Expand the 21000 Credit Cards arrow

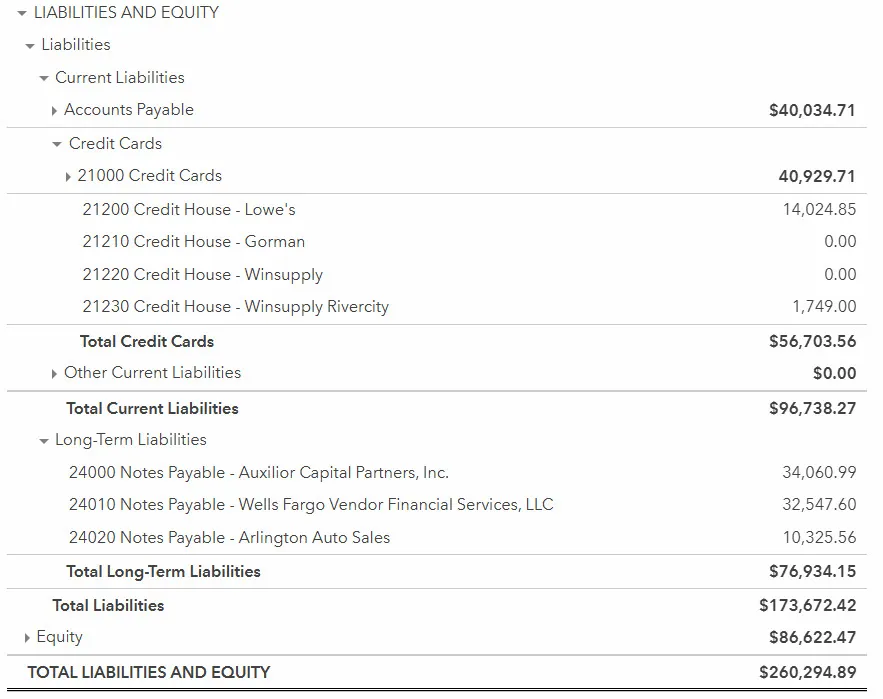click(68, 177)
